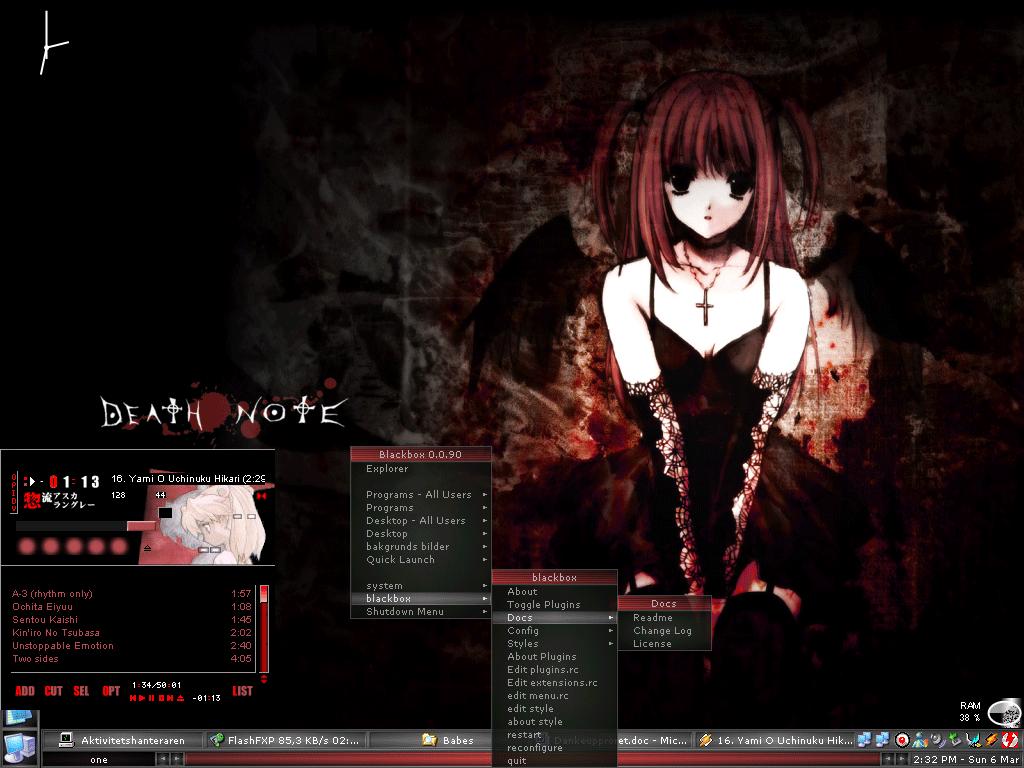Open License from Docs menu
This screenshot has width=1024, height=768.
click(664, 644)
